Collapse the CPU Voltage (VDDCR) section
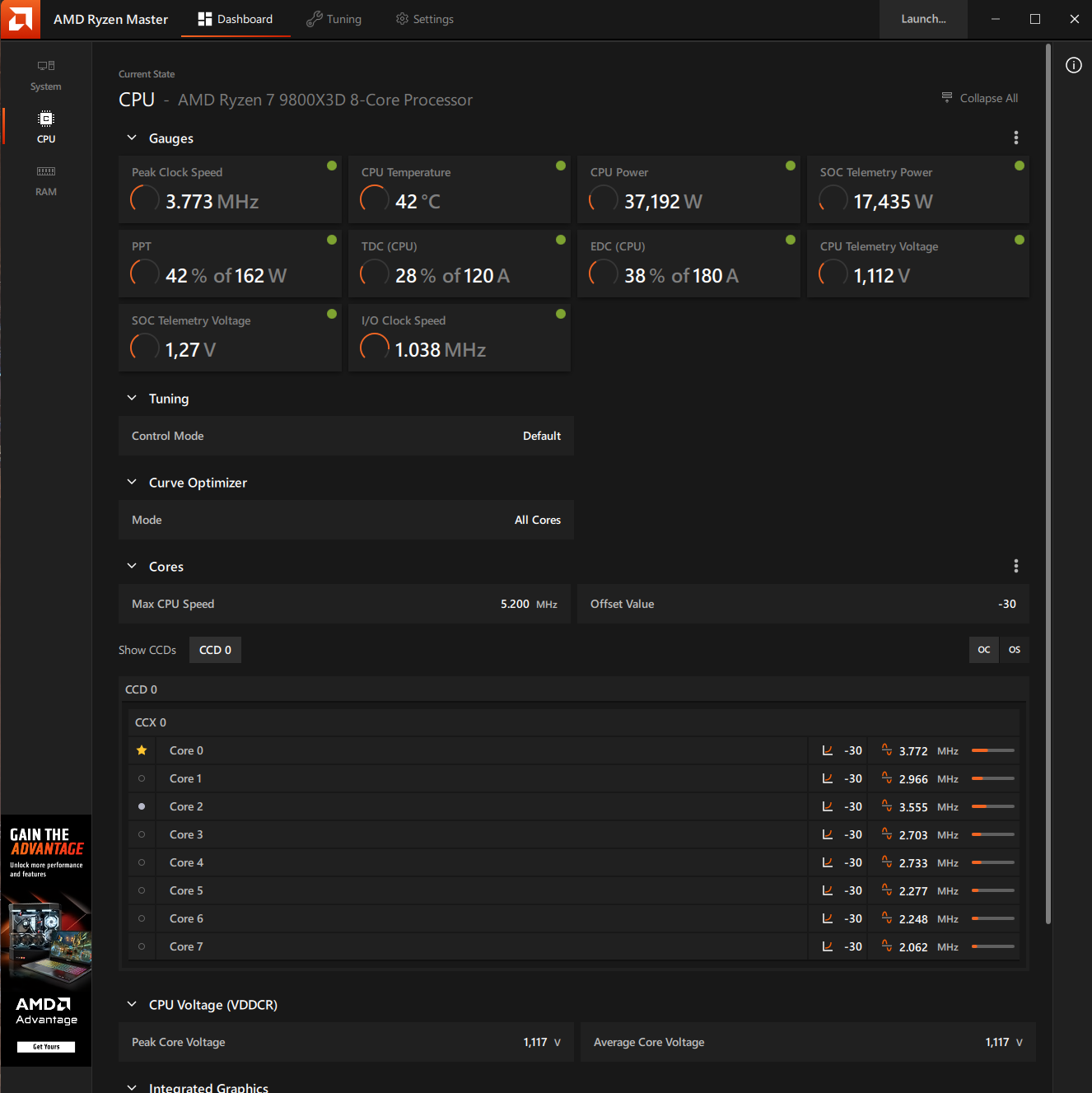The width and height of the screenshot is (1092, 1093). pyautogui.click(x=132, y=1004)
